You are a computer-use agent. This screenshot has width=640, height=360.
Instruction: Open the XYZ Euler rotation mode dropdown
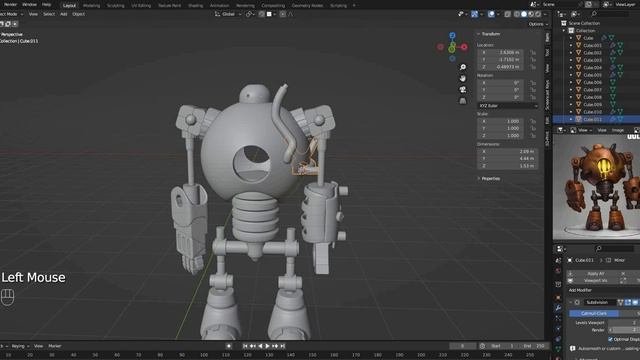click(508, 106)
